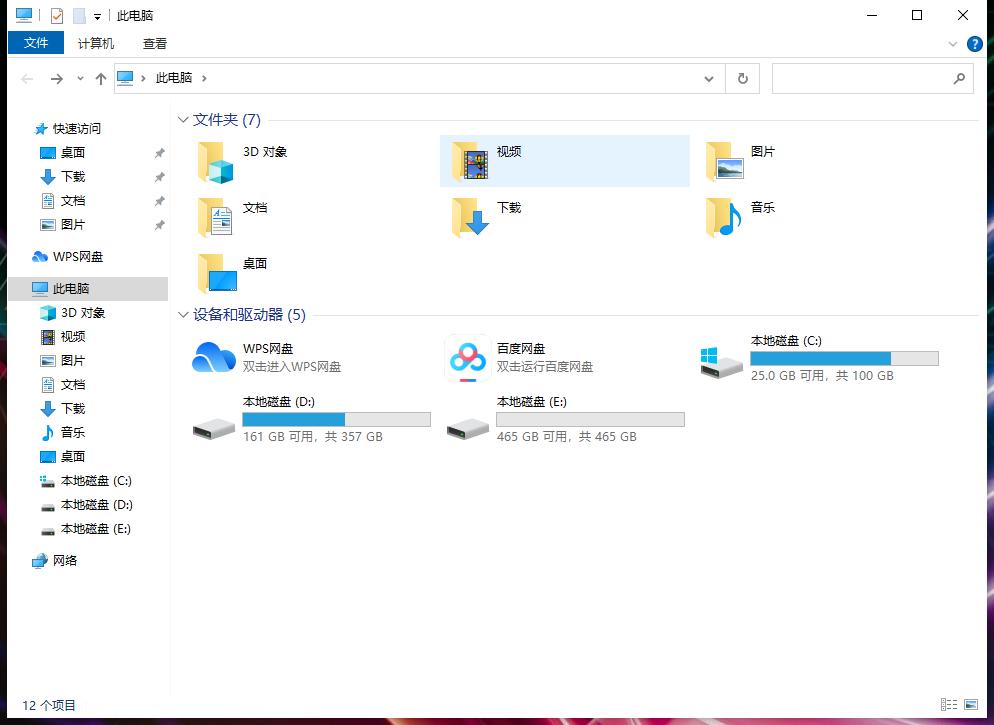Screen dimensions: 994x725
Task: Collapse the 文件夹 (7) group
Action: [183, 120]
